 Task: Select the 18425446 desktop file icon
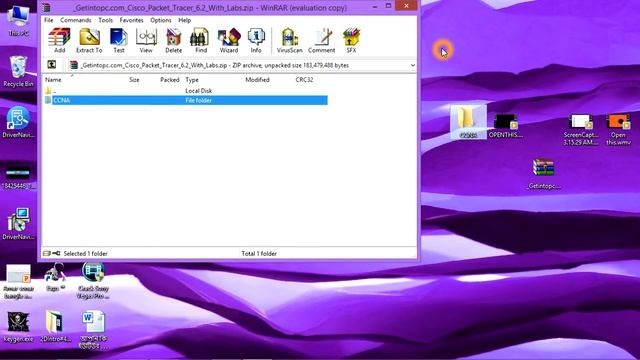18,178
